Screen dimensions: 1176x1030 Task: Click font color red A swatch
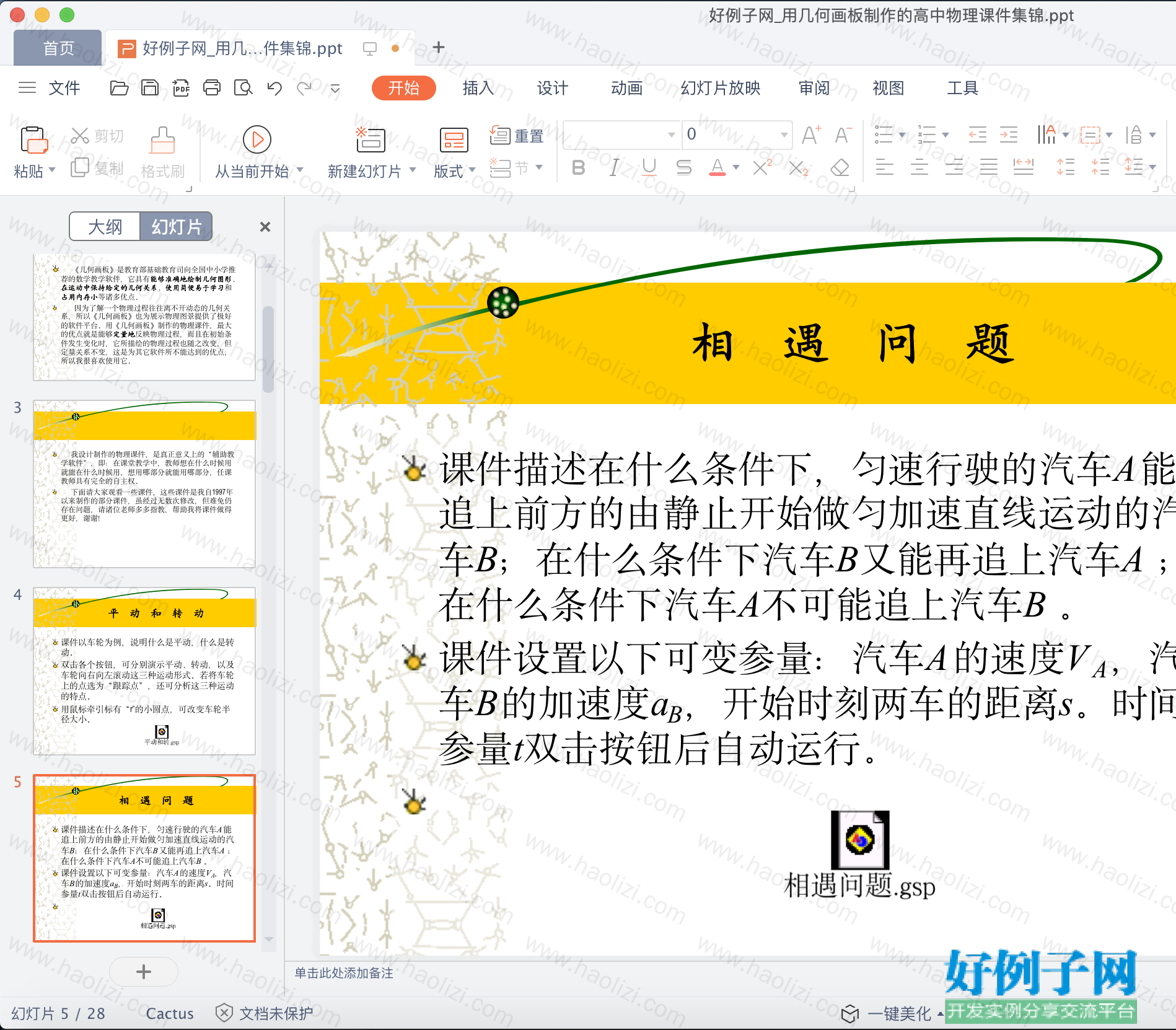coord(717,167)
